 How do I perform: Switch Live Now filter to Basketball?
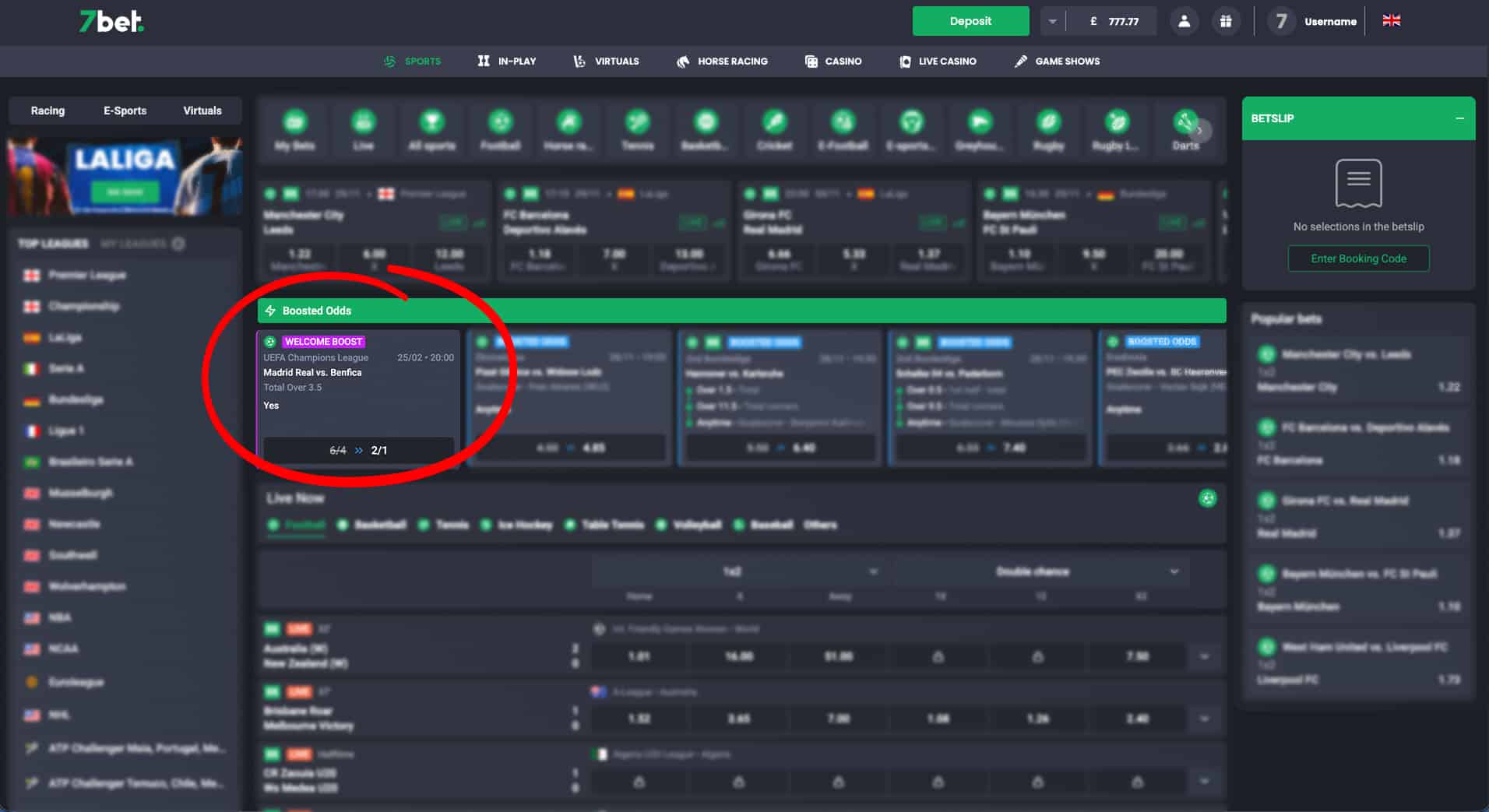pos(373,525)
